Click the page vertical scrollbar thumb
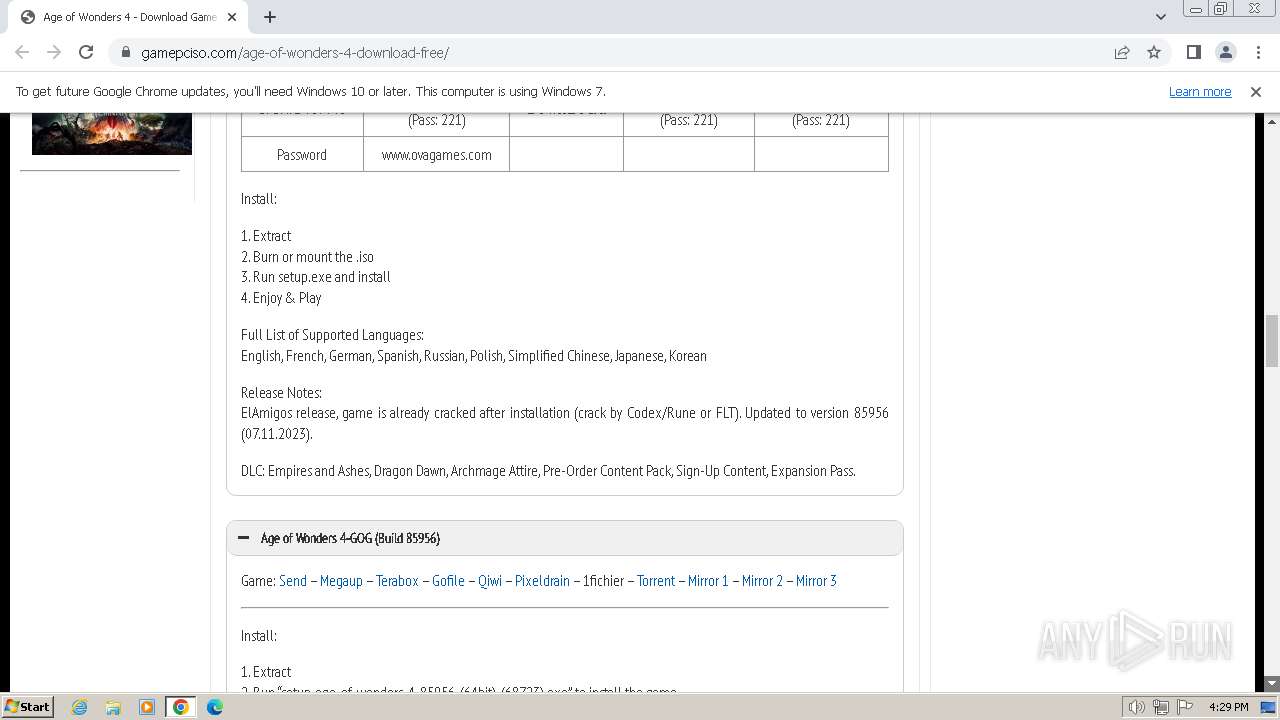This screenshot has width=1280, height=720. click(1272, 341)
